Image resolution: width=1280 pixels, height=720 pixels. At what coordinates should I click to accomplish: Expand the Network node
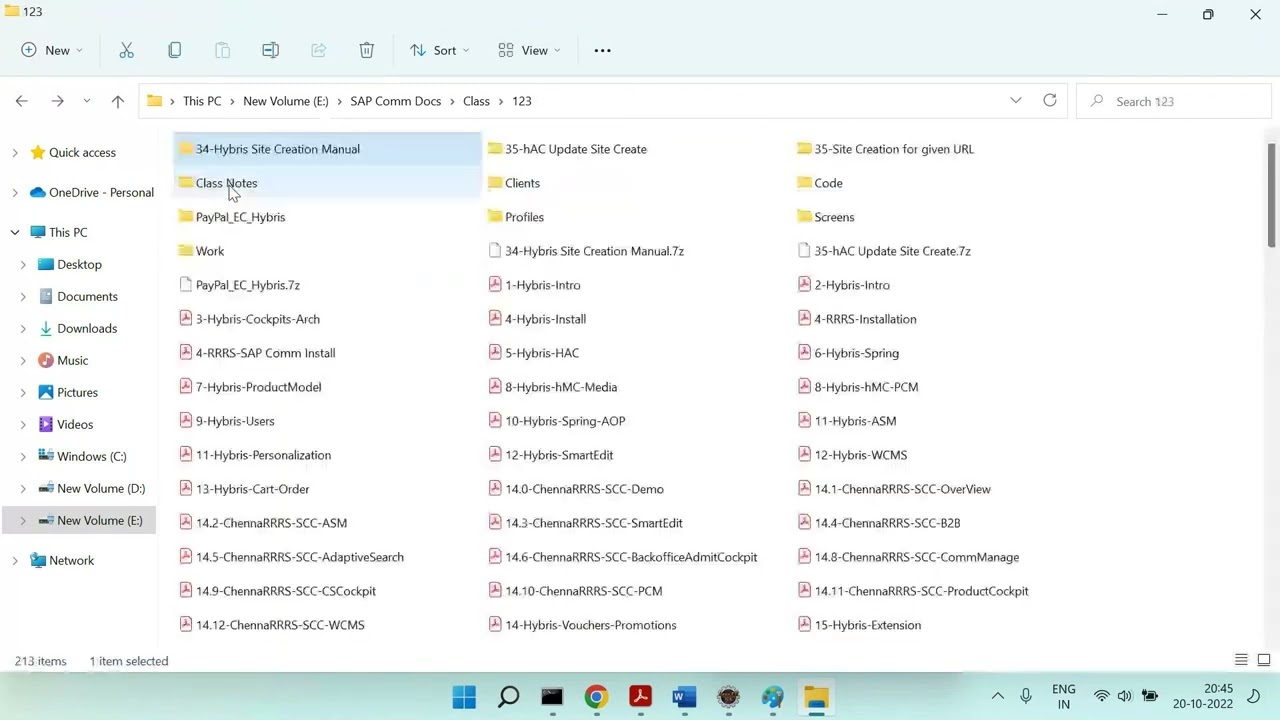(x=15, y=561)
